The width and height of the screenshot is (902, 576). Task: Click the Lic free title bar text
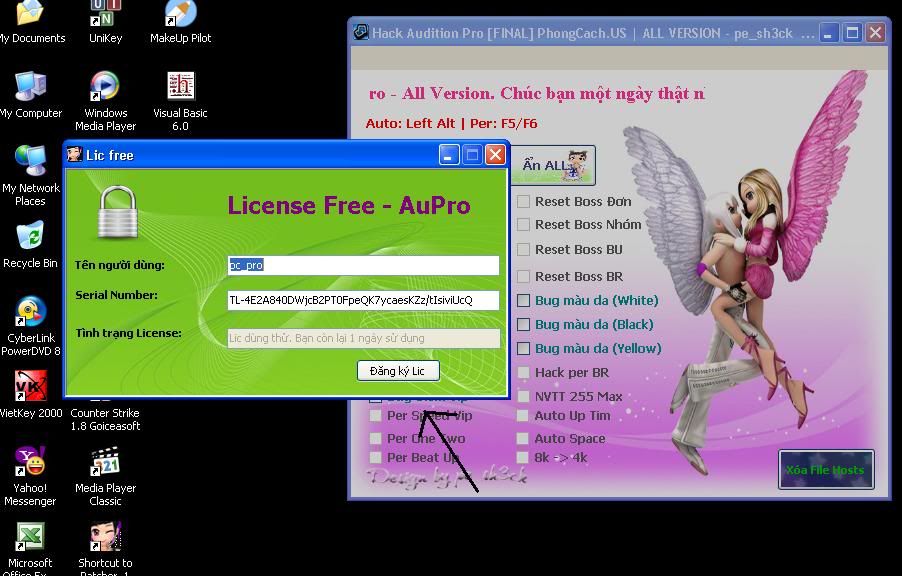(109, 155)
